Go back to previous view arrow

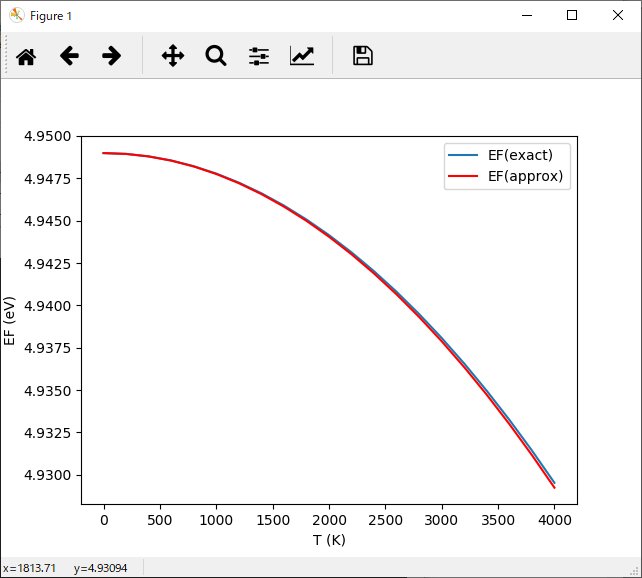click(x=69, y=56)
